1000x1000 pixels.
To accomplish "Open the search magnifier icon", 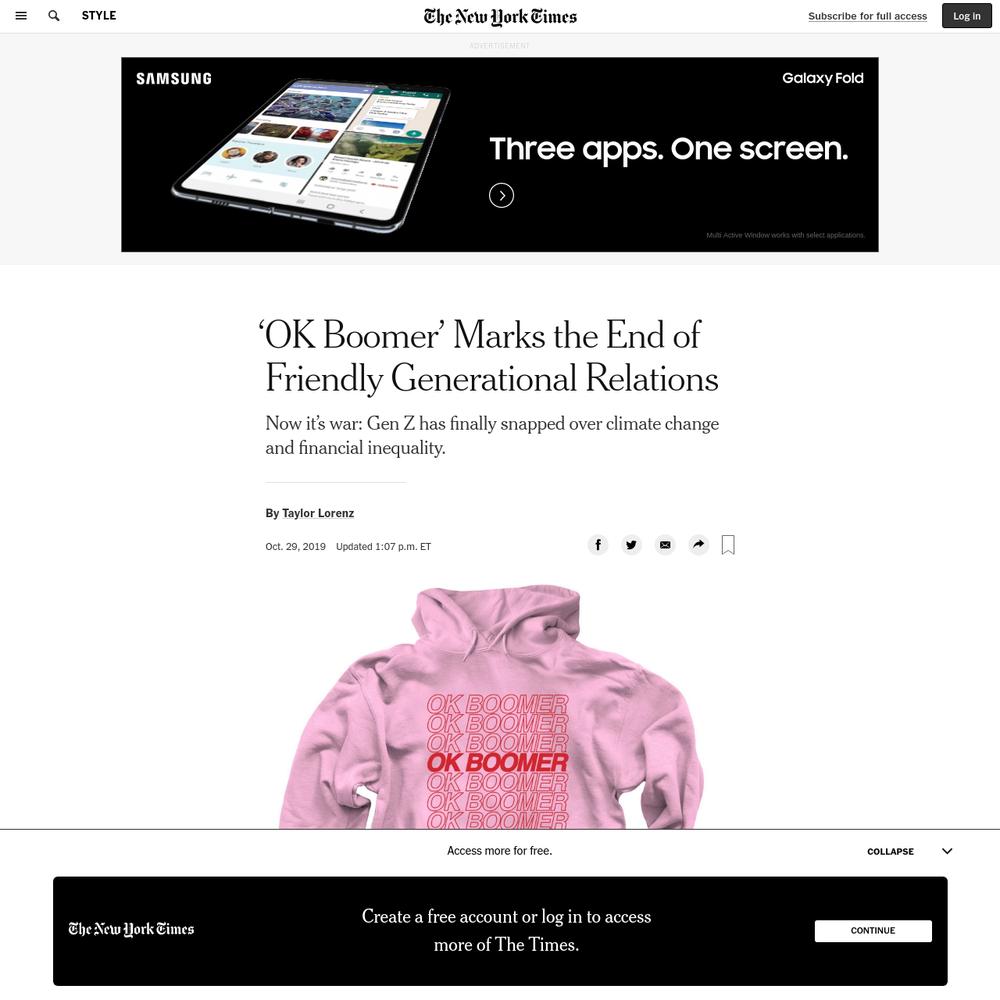I will pyautogui.click(x=54, y=16).
